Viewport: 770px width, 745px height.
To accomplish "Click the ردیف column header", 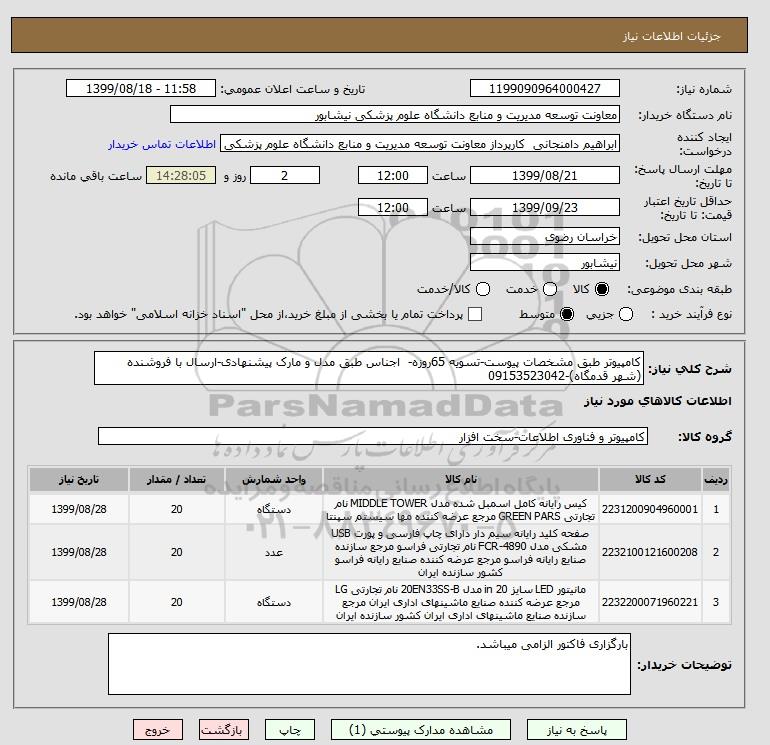I will point(716,479).
